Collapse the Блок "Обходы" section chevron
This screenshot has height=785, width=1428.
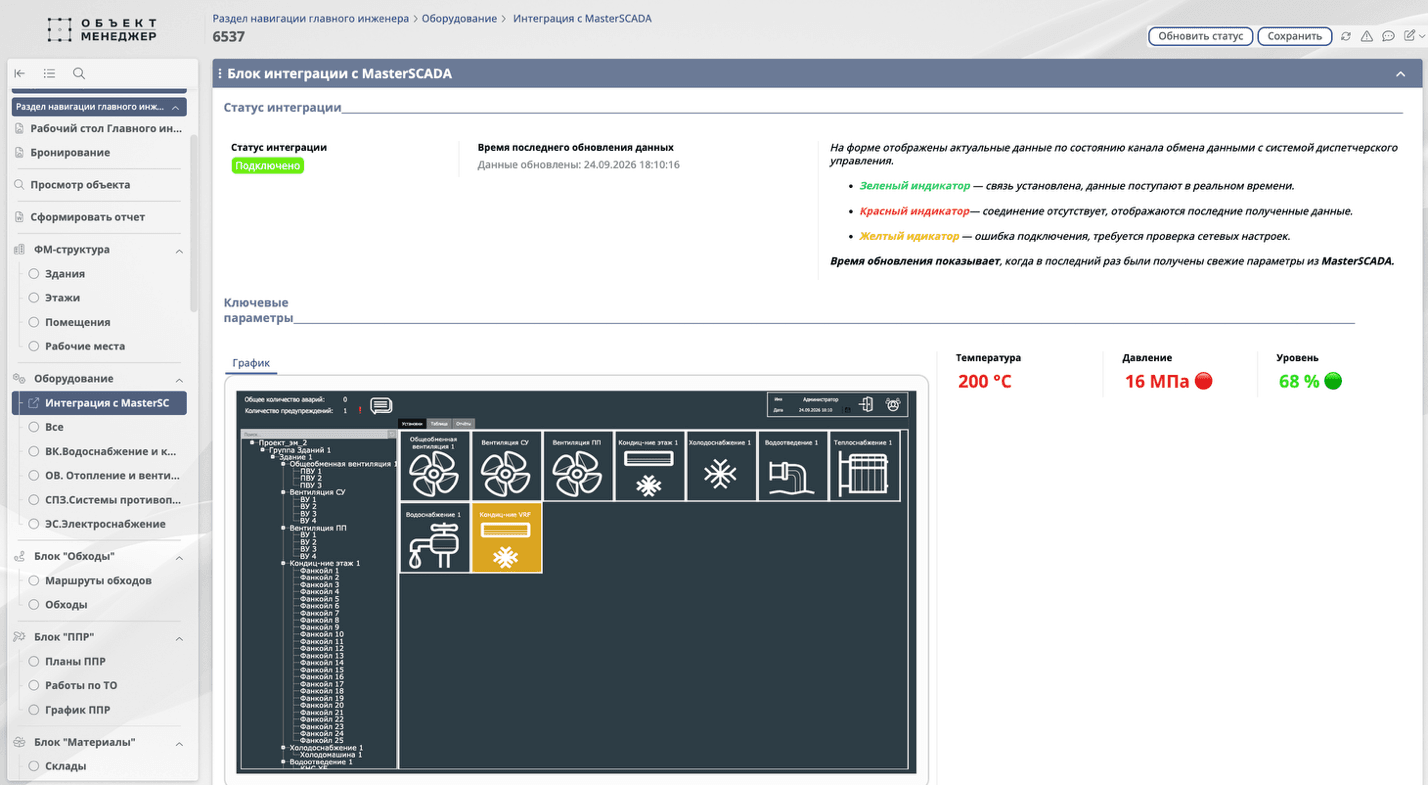click(179, 557)
